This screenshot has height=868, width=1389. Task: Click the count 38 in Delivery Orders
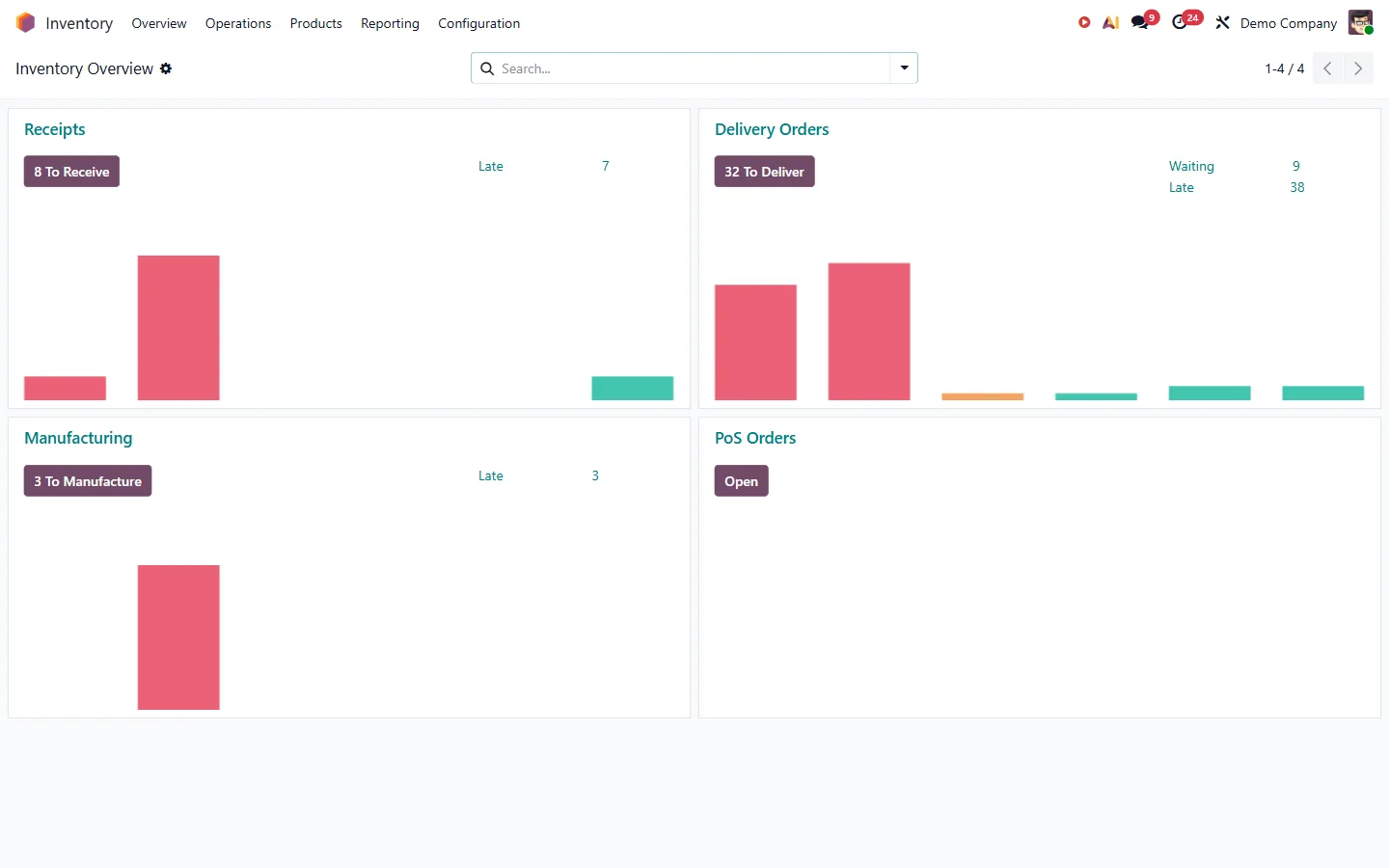[1297, 187]
